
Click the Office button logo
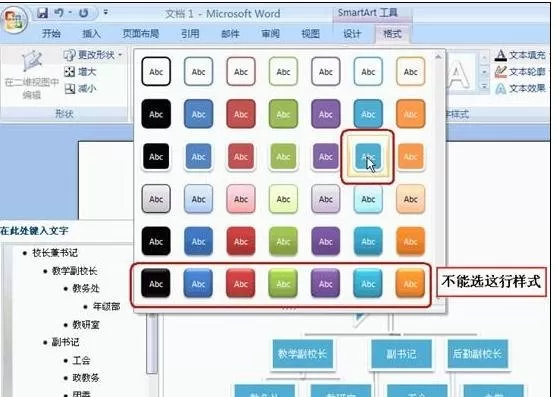click(x=14, y=20)
